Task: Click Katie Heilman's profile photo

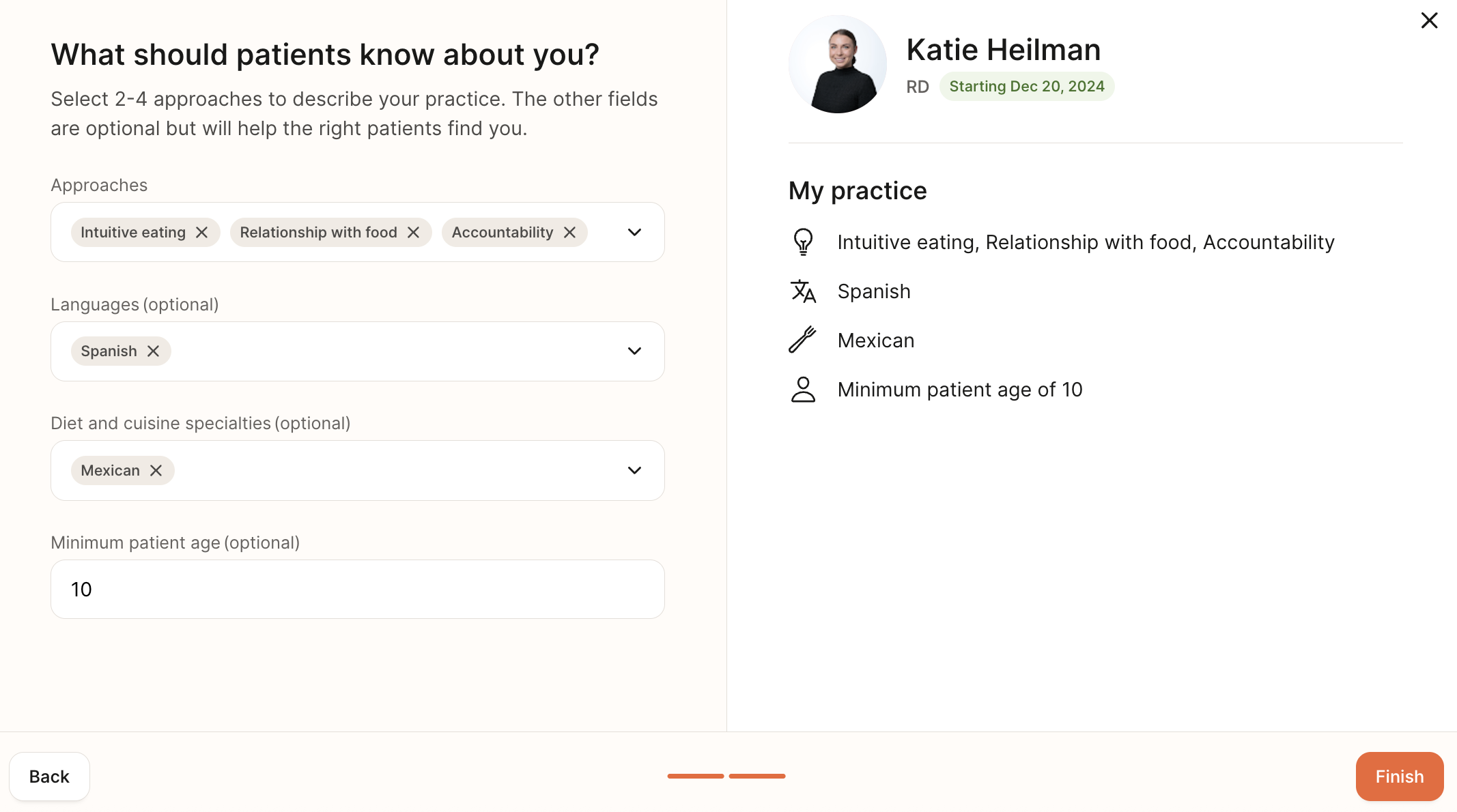Action: coord(837,64)
